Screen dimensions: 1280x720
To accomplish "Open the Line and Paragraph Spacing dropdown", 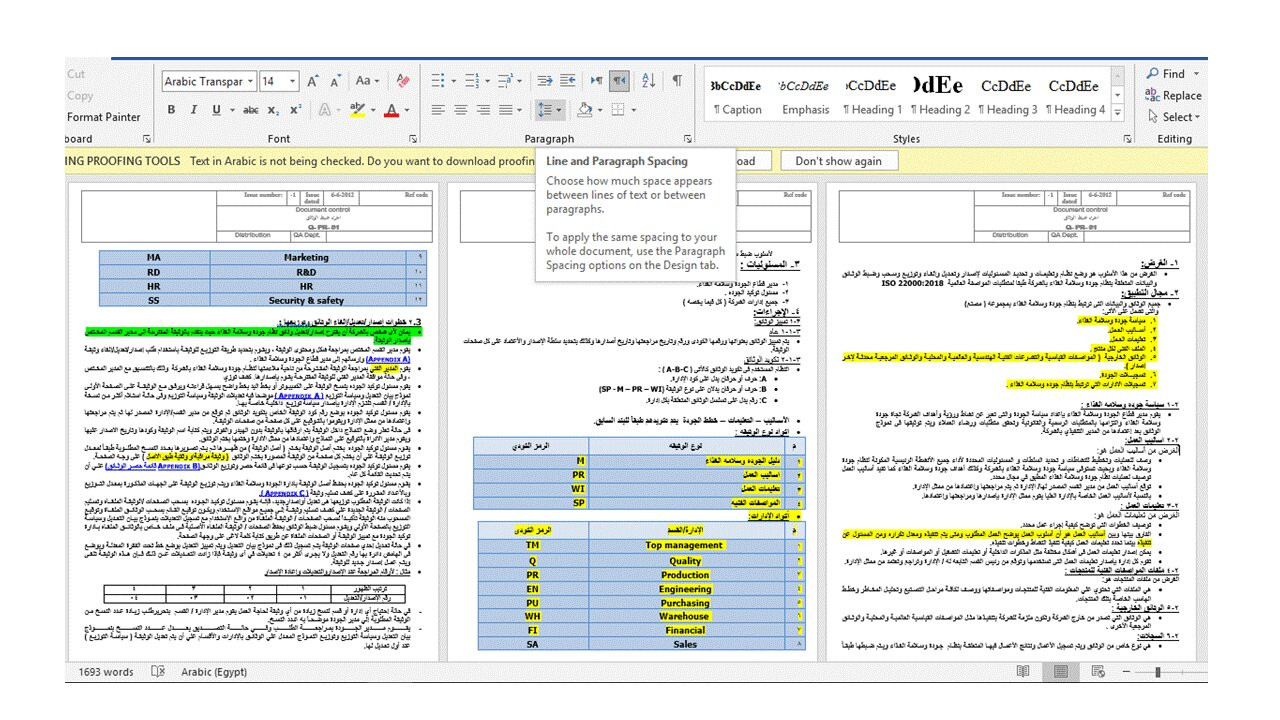I will 551,109.
